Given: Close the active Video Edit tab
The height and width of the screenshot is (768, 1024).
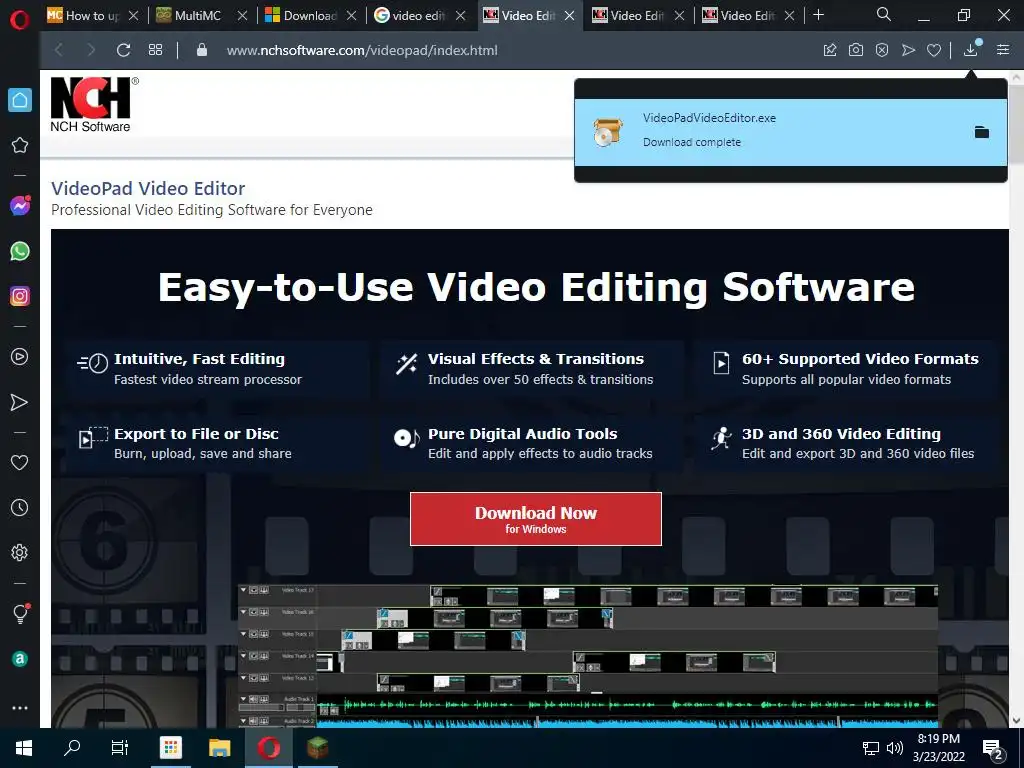Looking at the screenshot, I should pyautogui.click(x=569, y=15).
